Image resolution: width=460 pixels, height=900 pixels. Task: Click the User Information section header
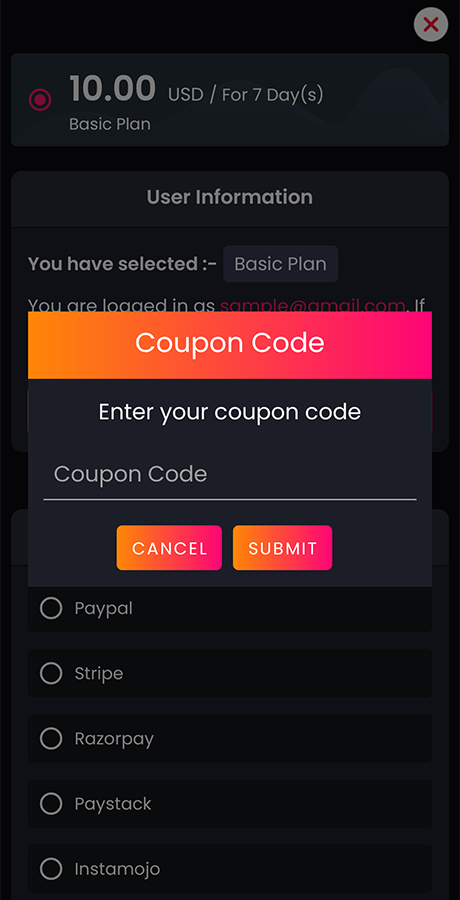pos(230,197)
